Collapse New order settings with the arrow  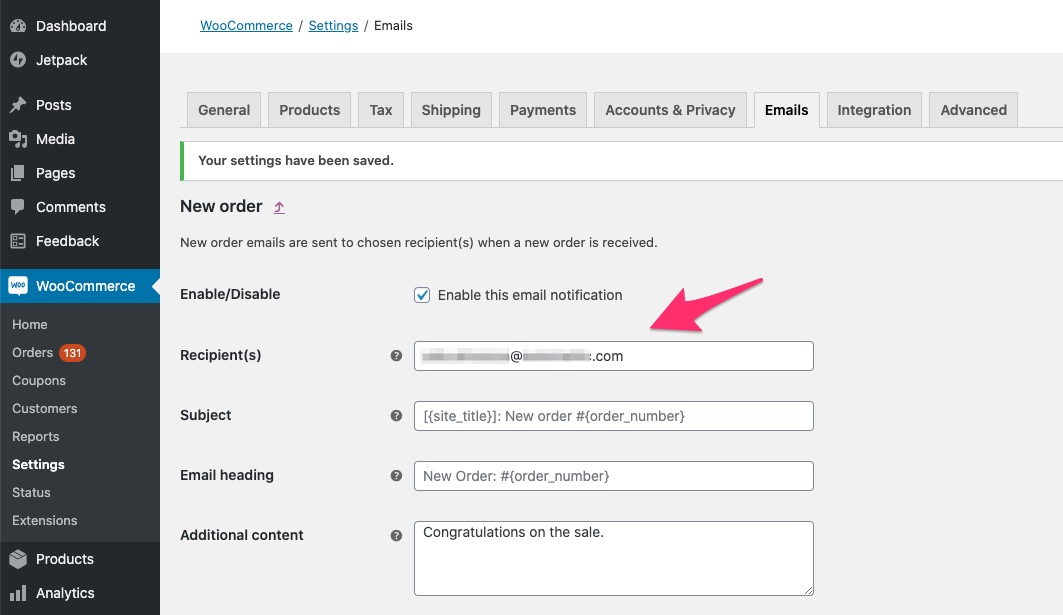pyautogui.click(x=277, y=207)
